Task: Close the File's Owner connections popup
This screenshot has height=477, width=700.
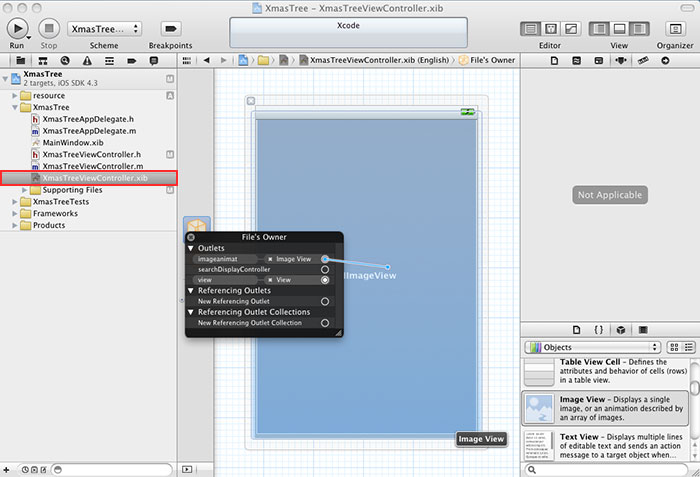Action: [191, 237]
